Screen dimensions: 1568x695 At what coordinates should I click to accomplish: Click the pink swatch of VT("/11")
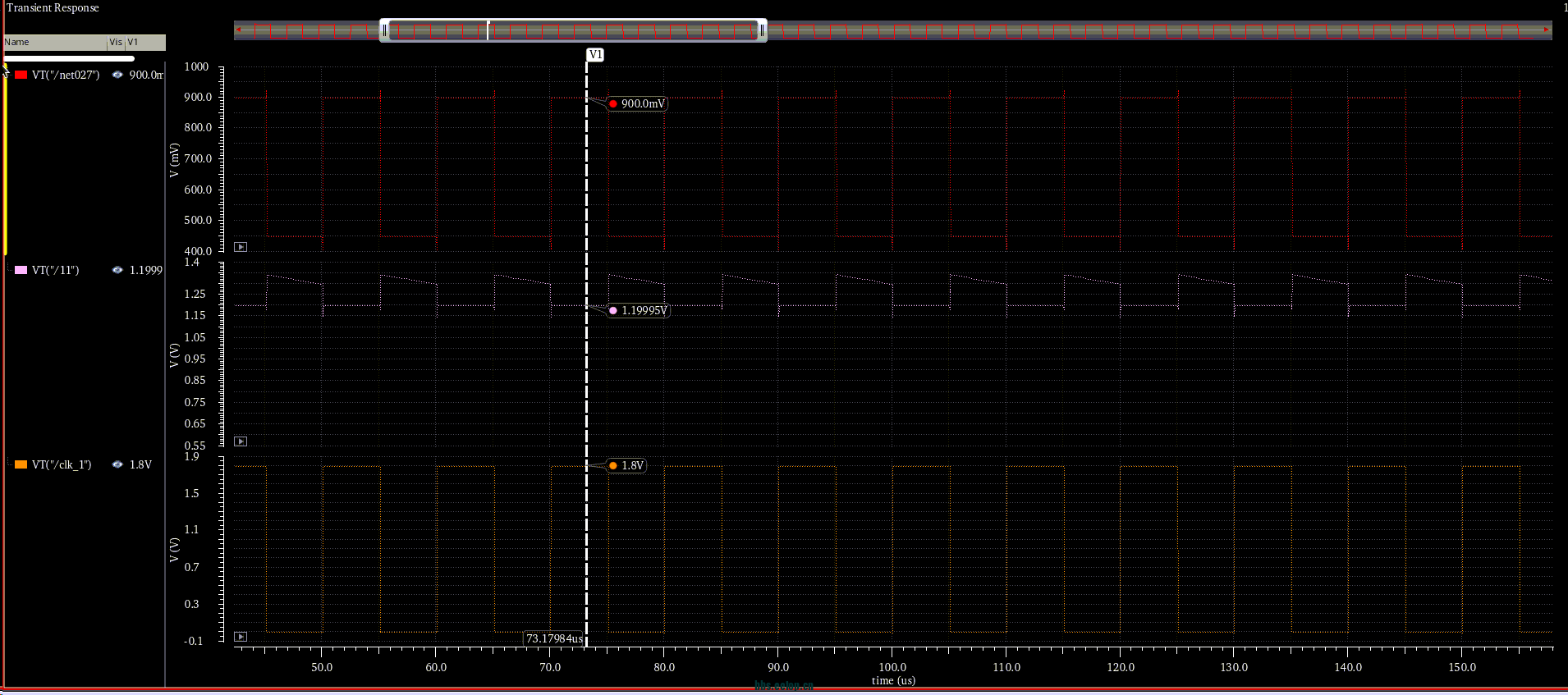click(21, 270)
